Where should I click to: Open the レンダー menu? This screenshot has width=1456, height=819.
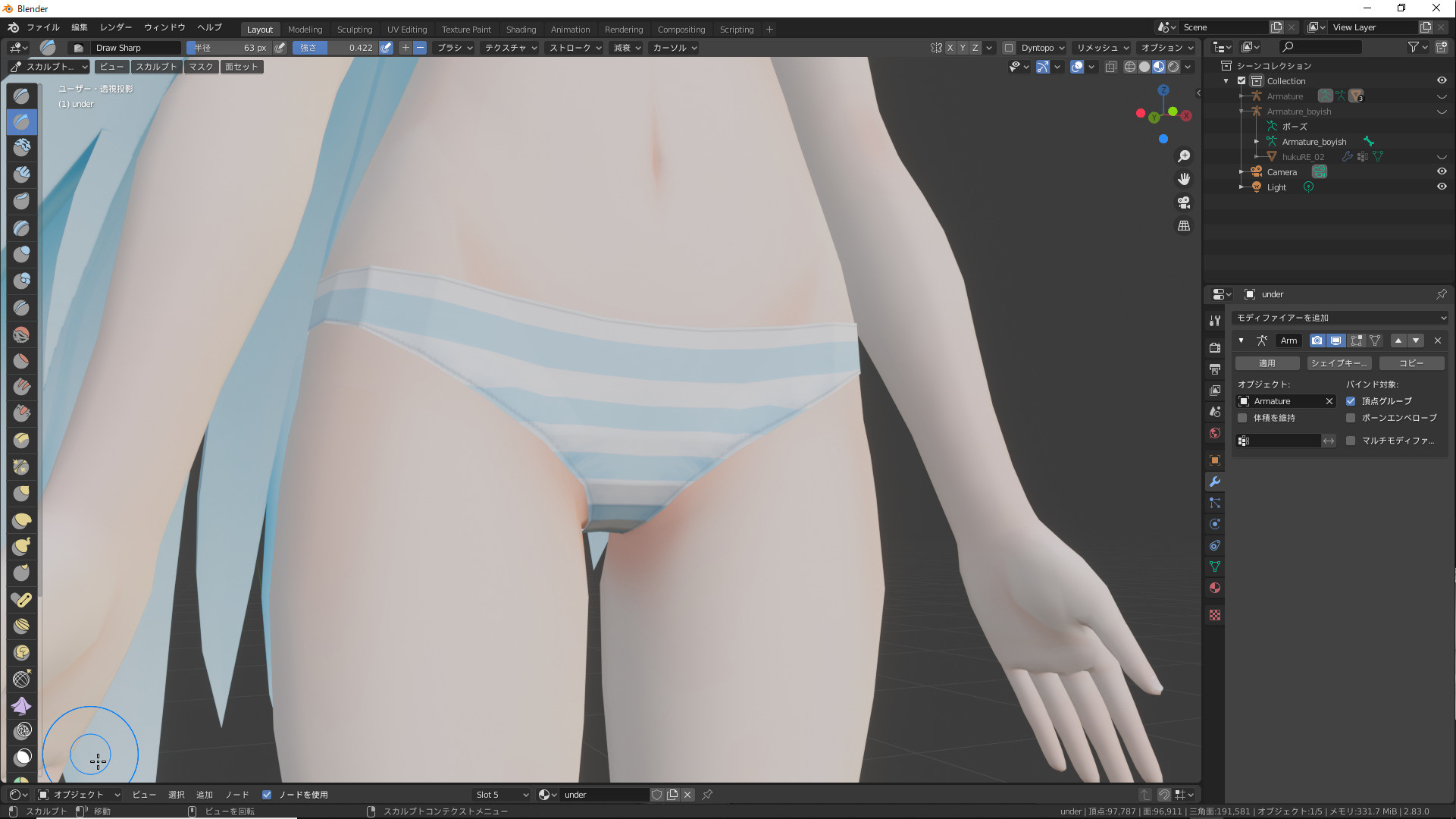point(116,27)
